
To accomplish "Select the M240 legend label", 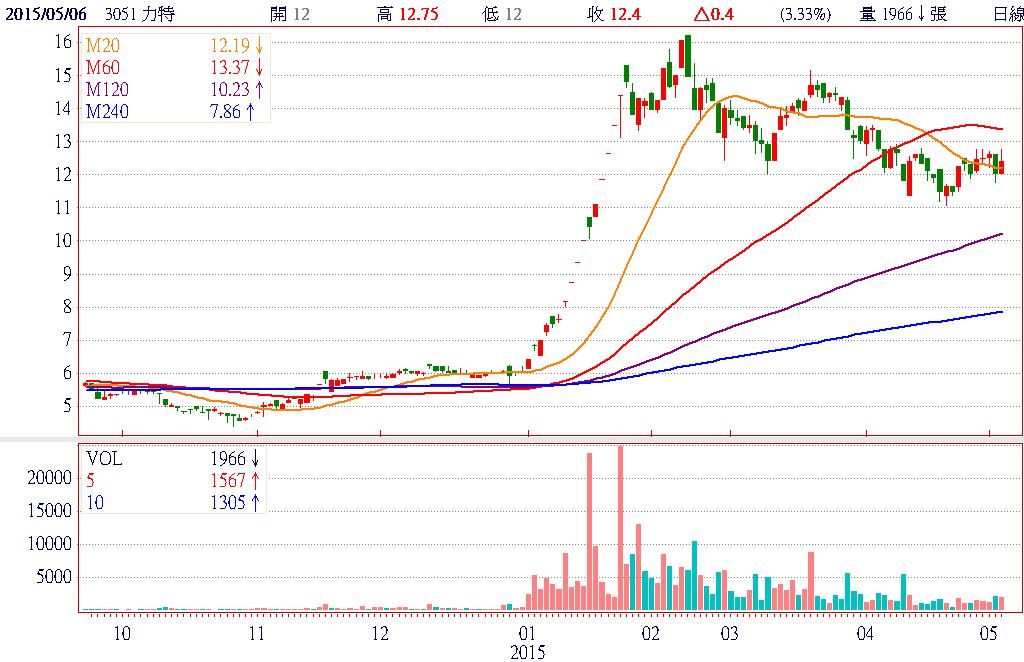I will point(106,111).
